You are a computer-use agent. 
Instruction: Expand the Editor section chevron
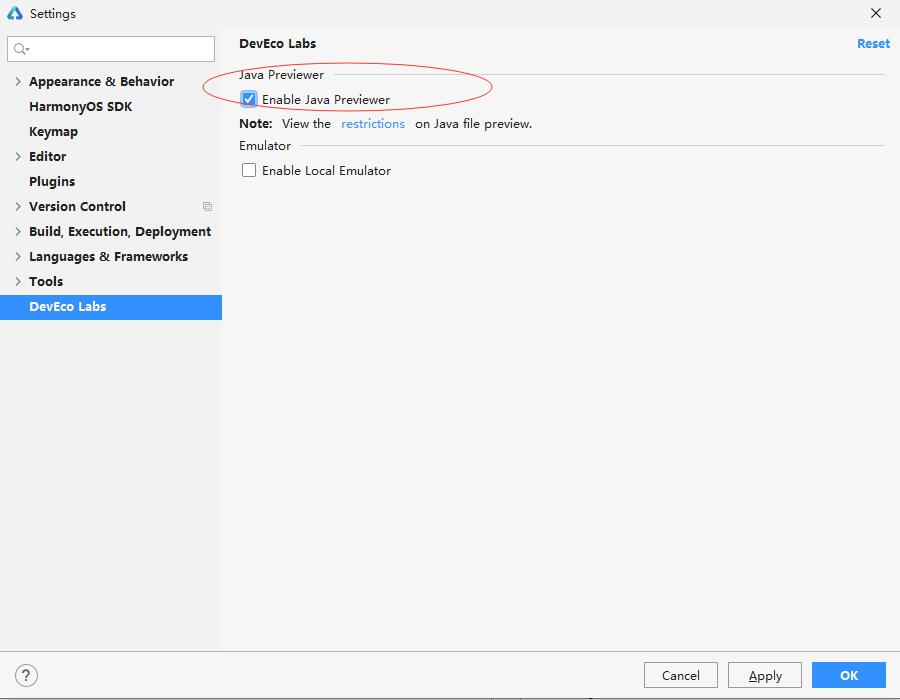tap(18, 157)
